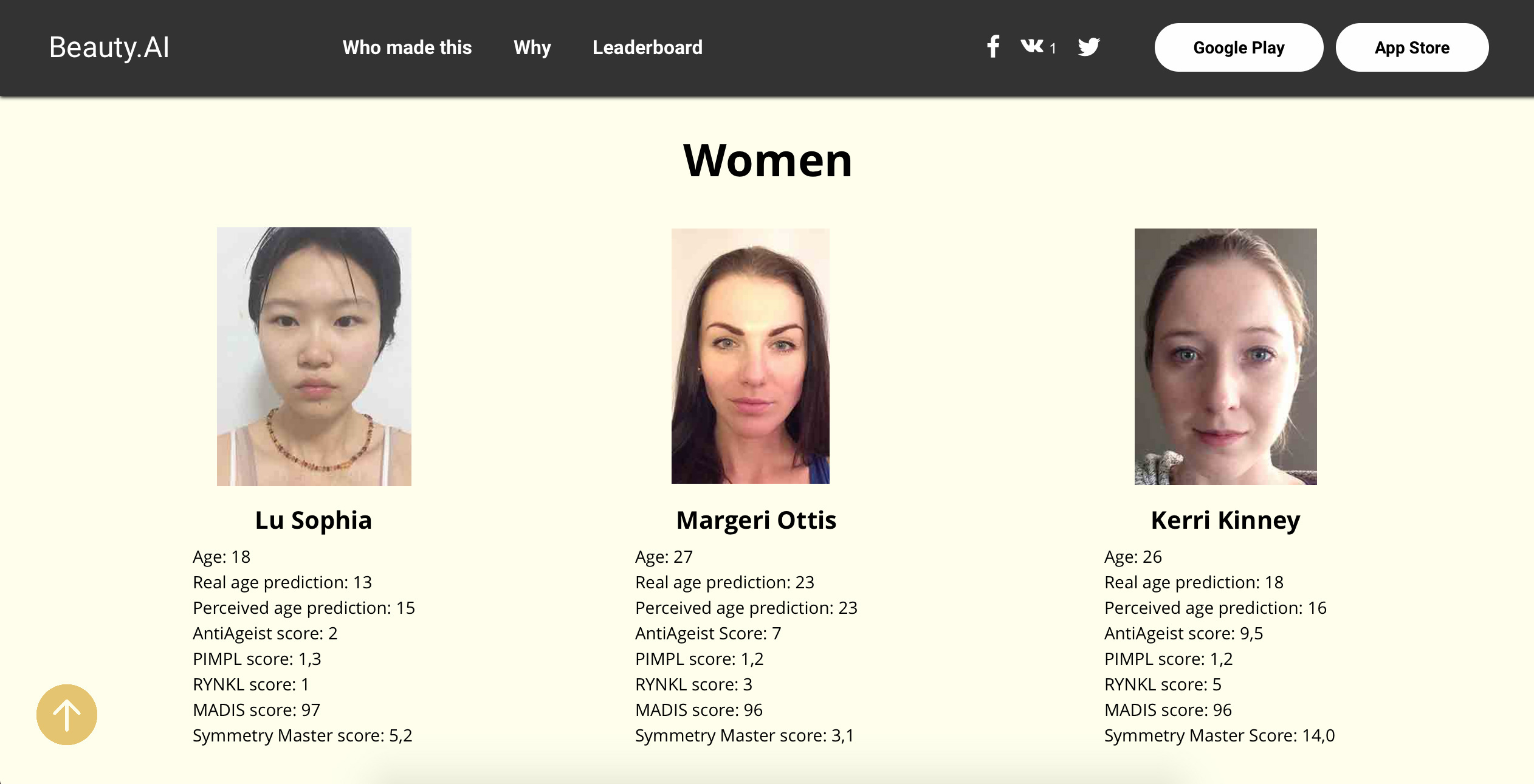This screenshot has height=784, width=1534.
Task: Click the Facebook icon in header
Action: (x=993, y=47)
